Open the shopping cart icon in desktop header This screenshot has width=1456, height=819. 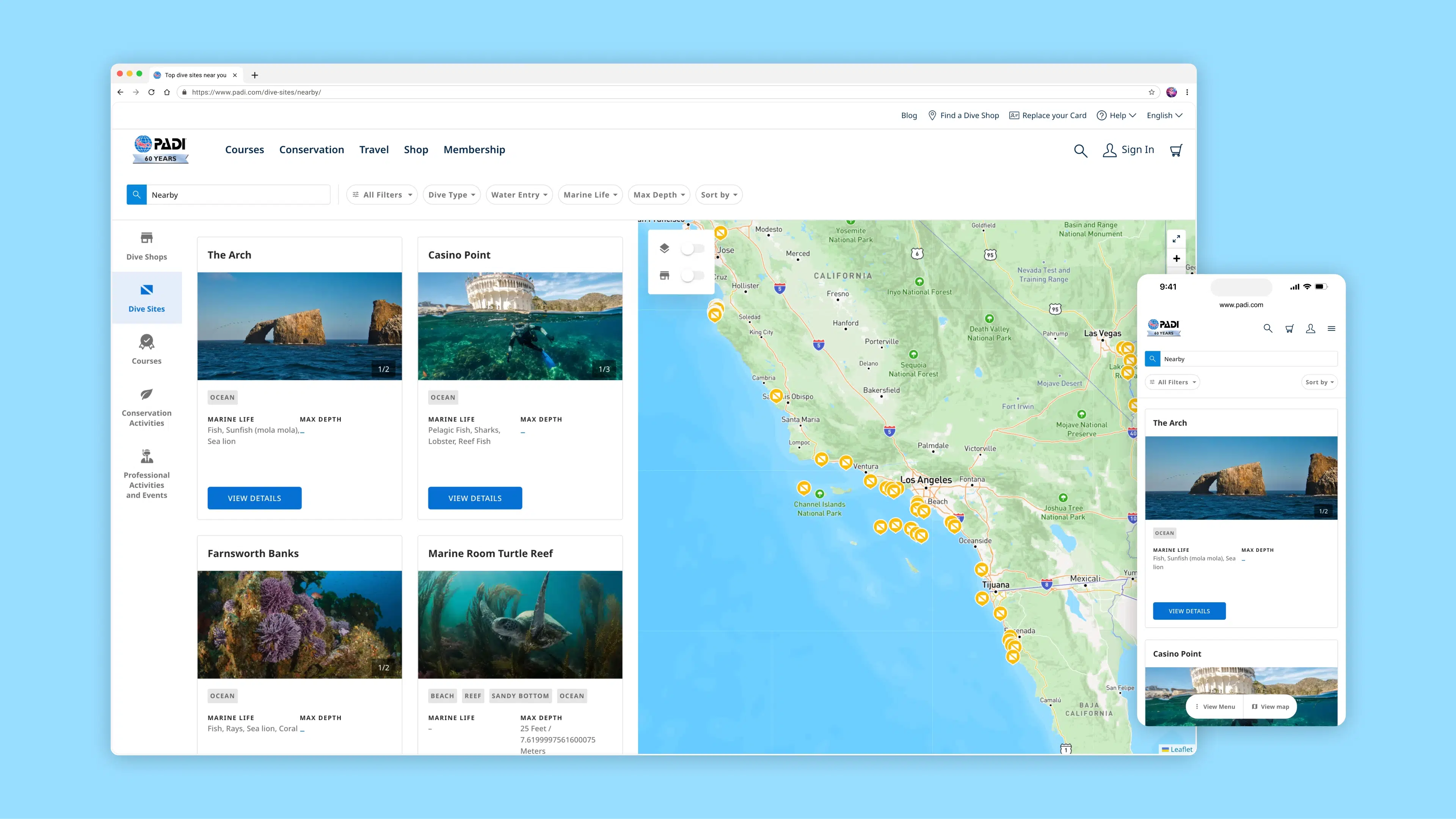(1176, 150)
